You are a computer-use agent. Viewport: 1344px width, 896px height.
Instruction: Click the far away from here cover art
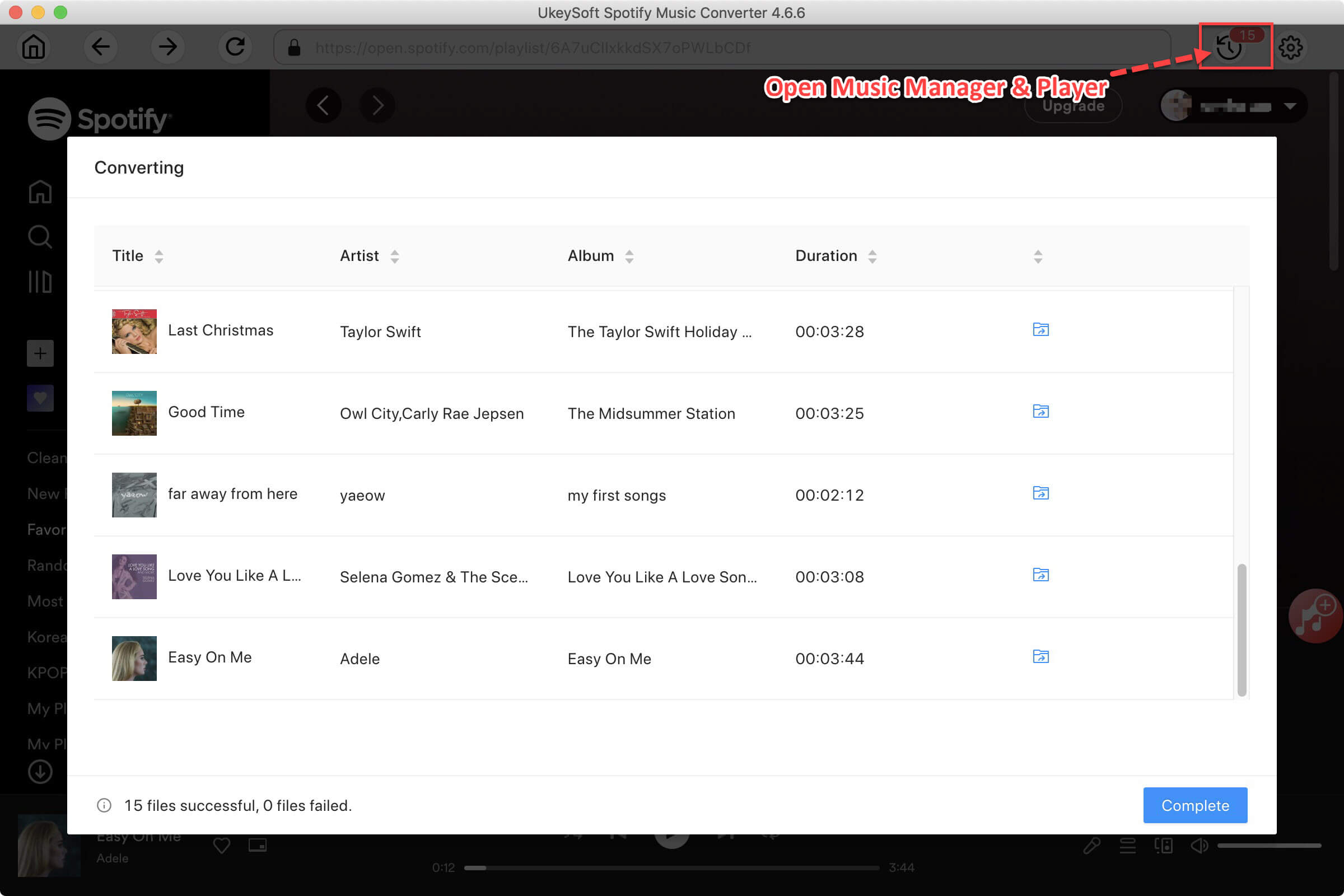pyautogui.click(x=134, y=495)
